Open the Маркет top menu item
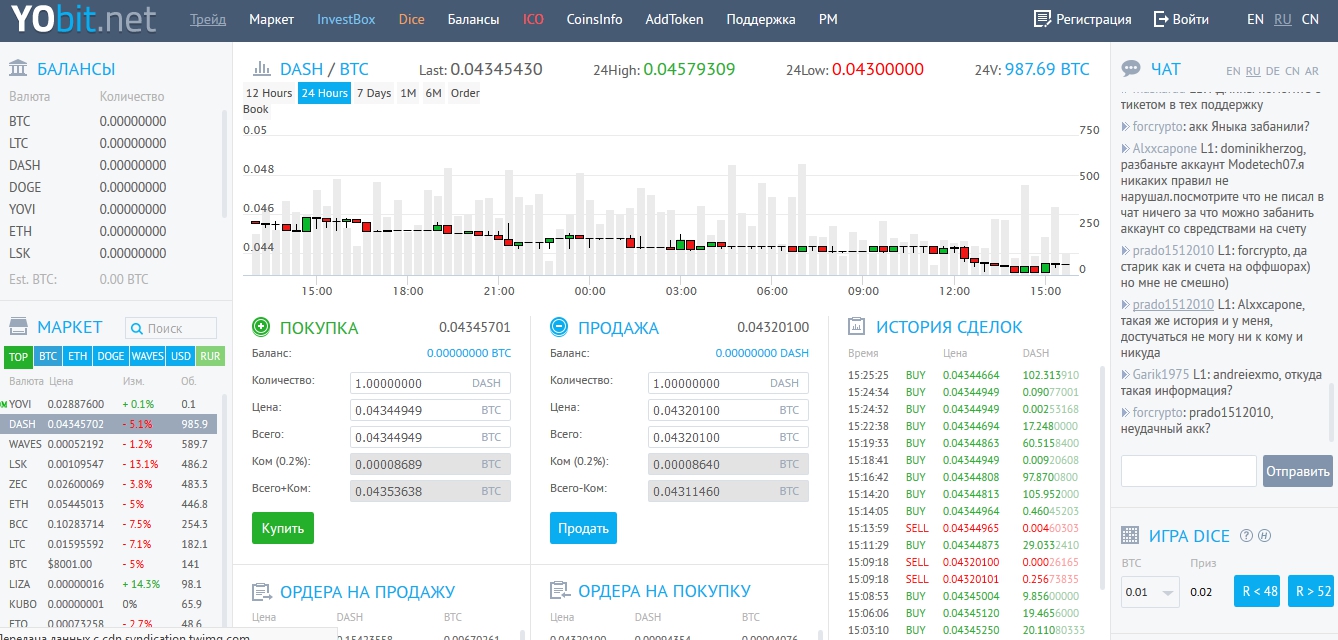Viewport: 1338px width, 640px height. click(x=271, y=19)
